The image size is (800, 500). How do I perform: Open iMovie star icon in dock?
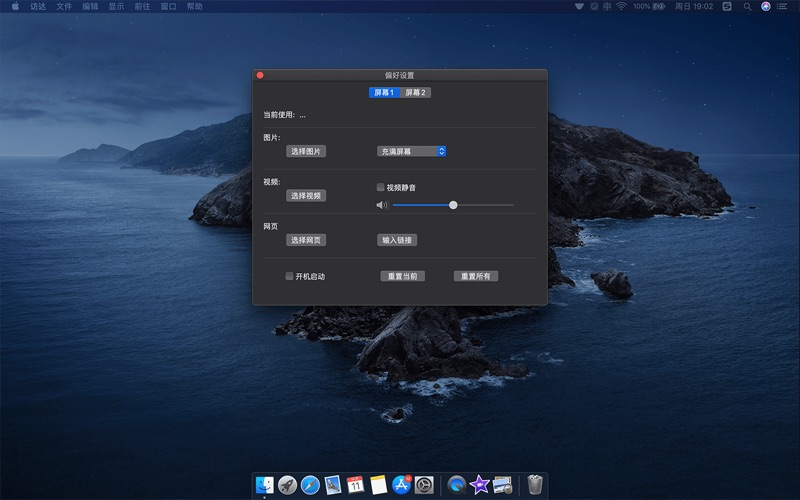click(x=480, y=485)
